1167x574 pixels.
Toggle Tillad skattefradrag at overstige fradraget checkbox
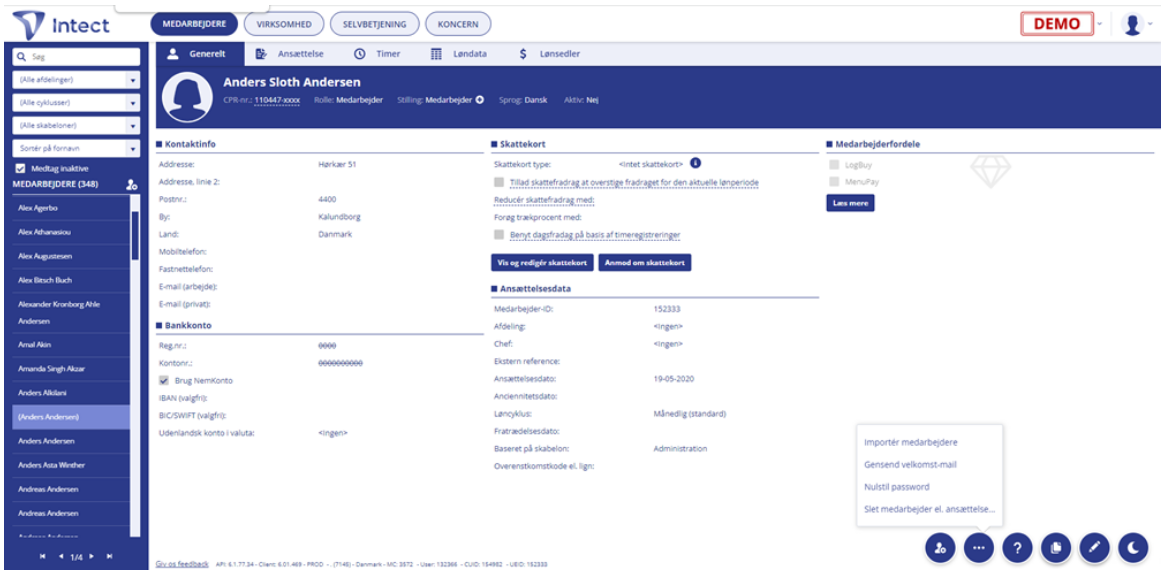click(x=499, y=182)
